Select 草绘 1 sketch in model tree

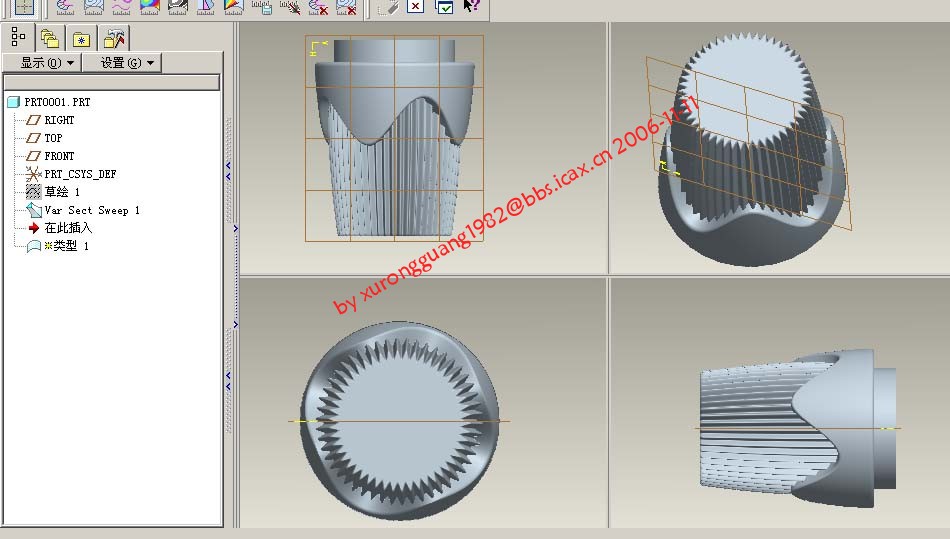[61, 192]
